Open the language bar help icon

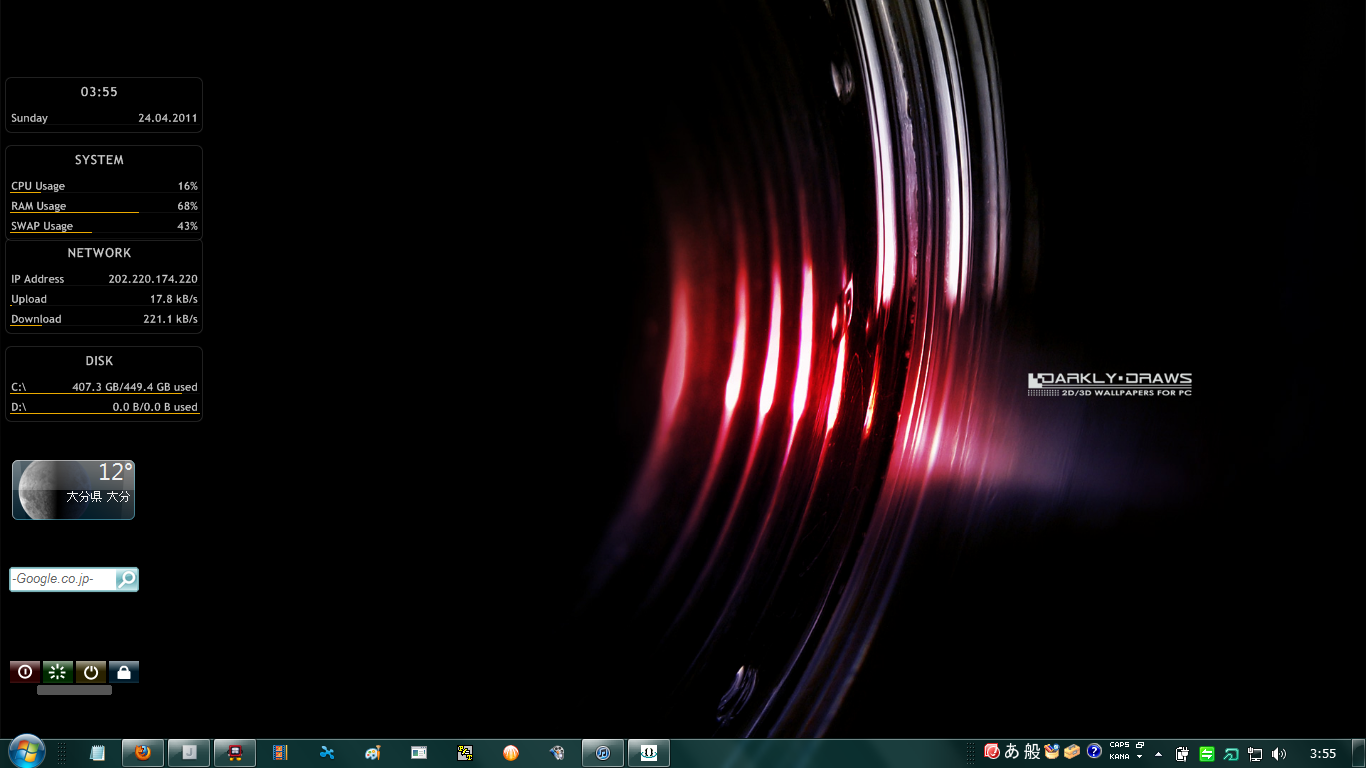point(1094,751)
